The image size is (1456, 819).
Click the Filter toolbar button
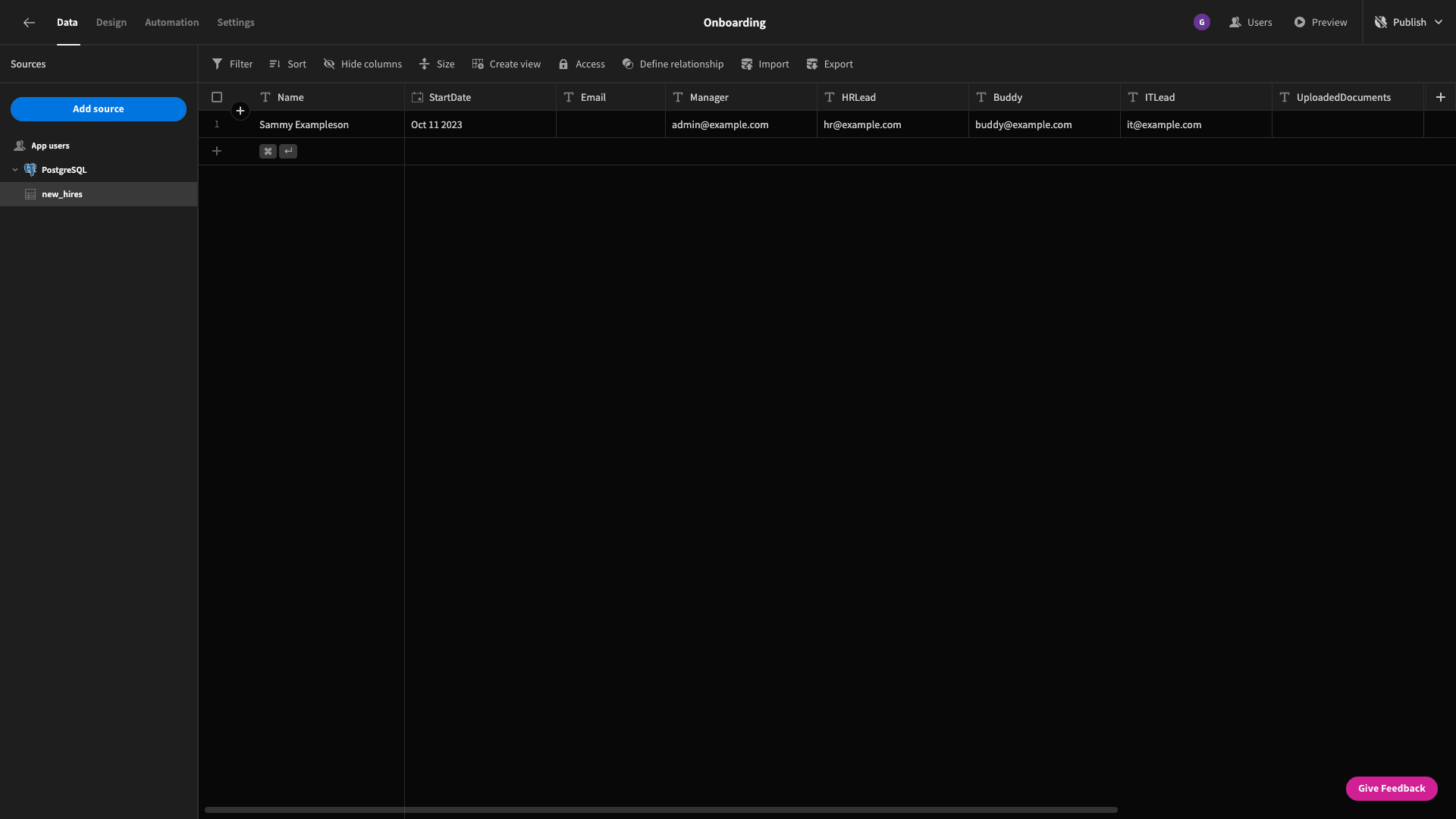[x=233, y=64]
